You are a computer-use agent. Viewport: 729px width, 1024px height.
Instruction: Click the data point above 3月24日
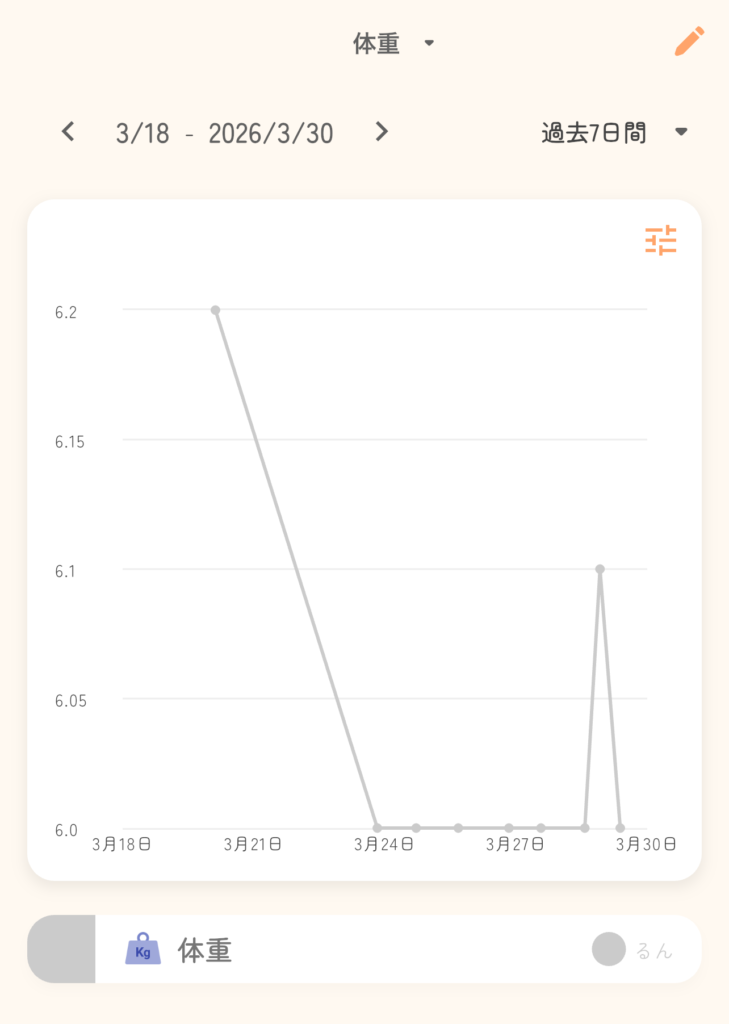(377, 828)
